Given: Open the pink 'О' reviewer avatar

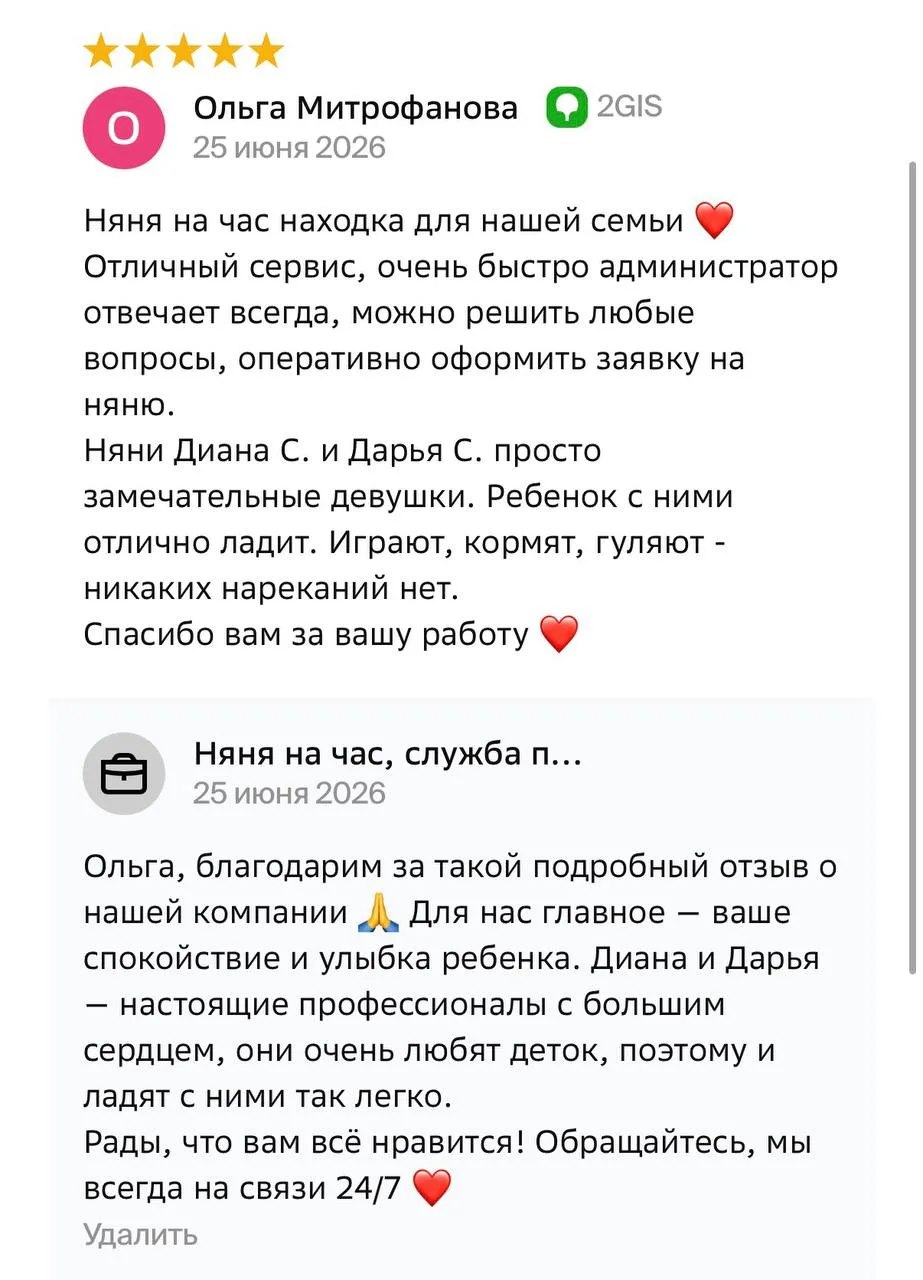Looking at the screenshot, I should point(123,128).
